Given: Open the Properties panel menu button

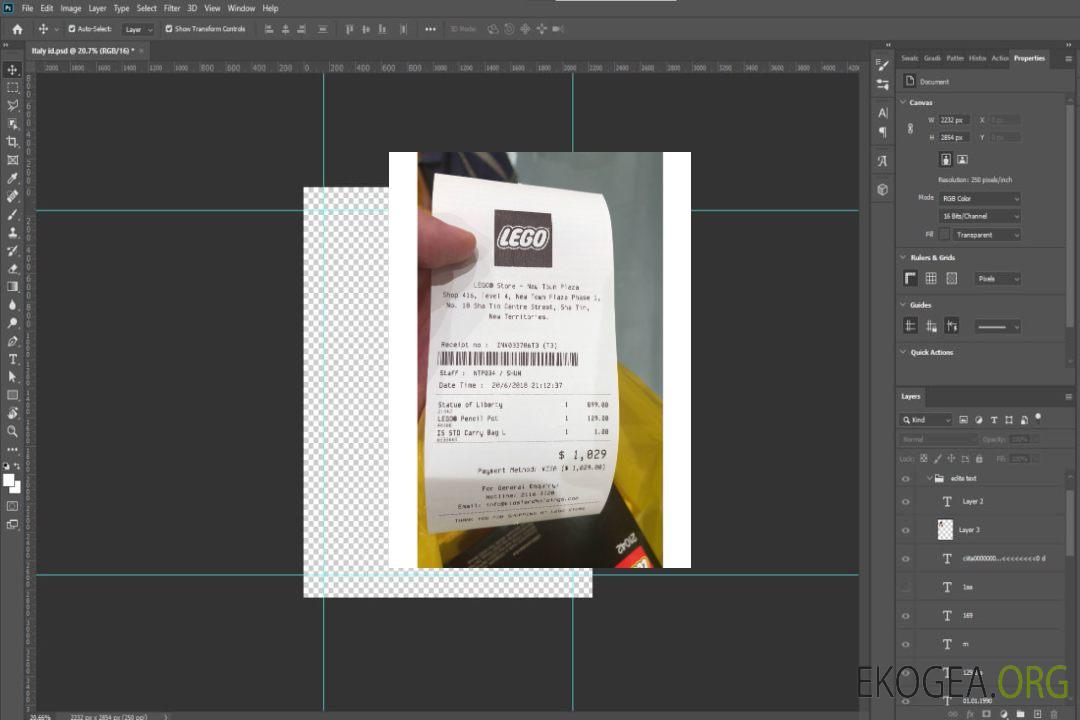Looking at the screenshot, I should point(1068,59).
